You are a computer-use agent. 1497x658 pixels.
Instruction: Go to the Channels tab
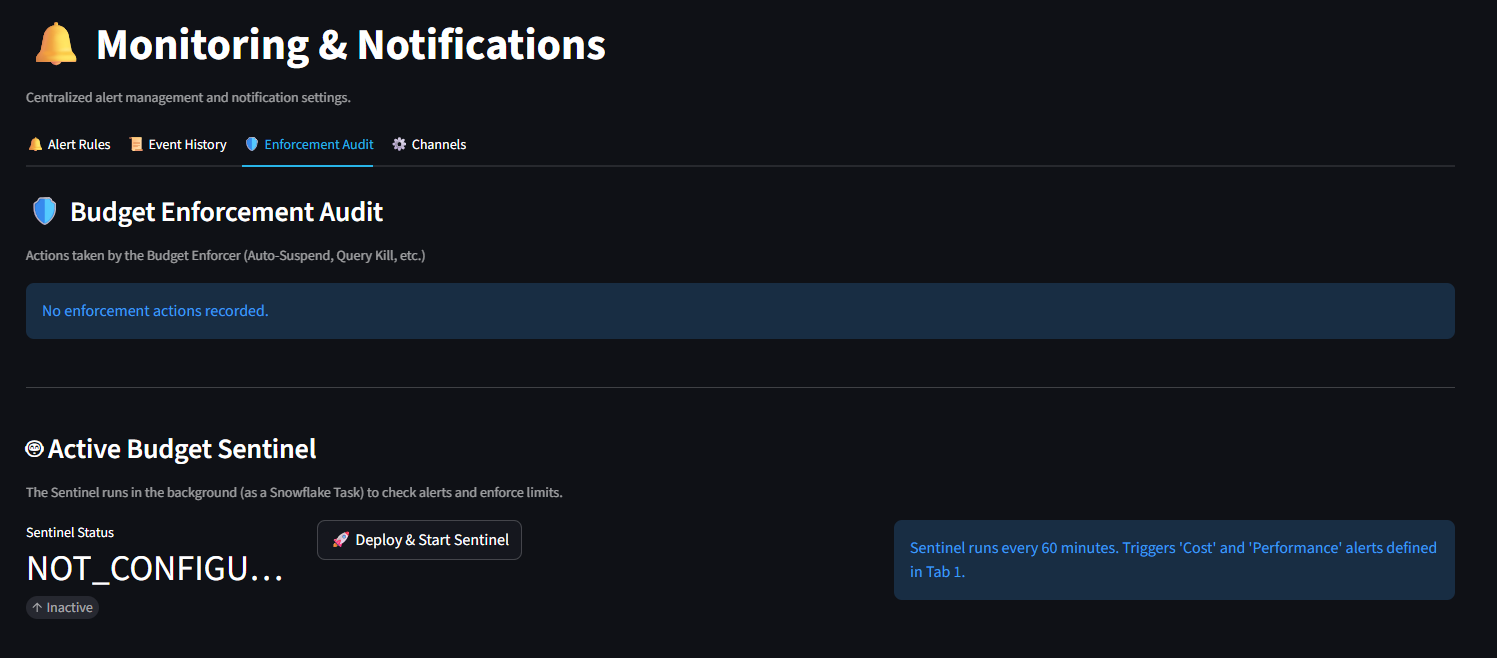[x=429, y=144]
